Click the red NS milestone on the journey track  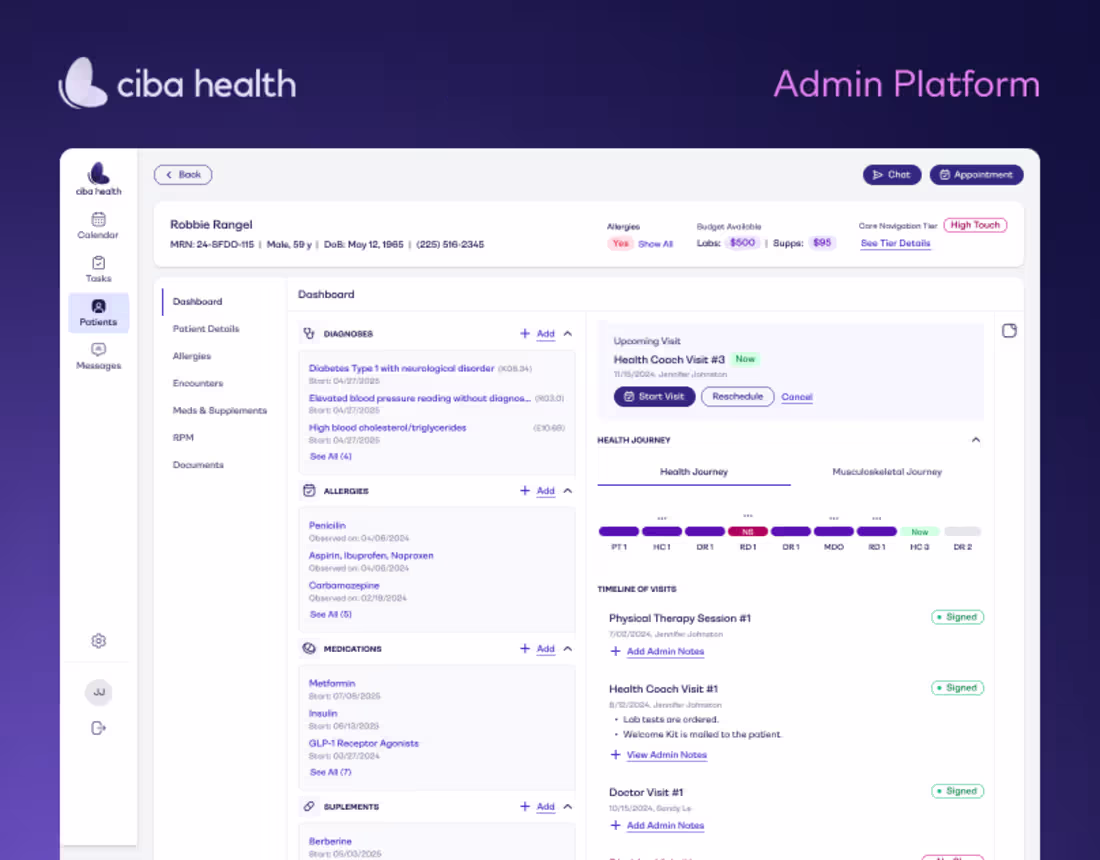[x=748, y=531]
